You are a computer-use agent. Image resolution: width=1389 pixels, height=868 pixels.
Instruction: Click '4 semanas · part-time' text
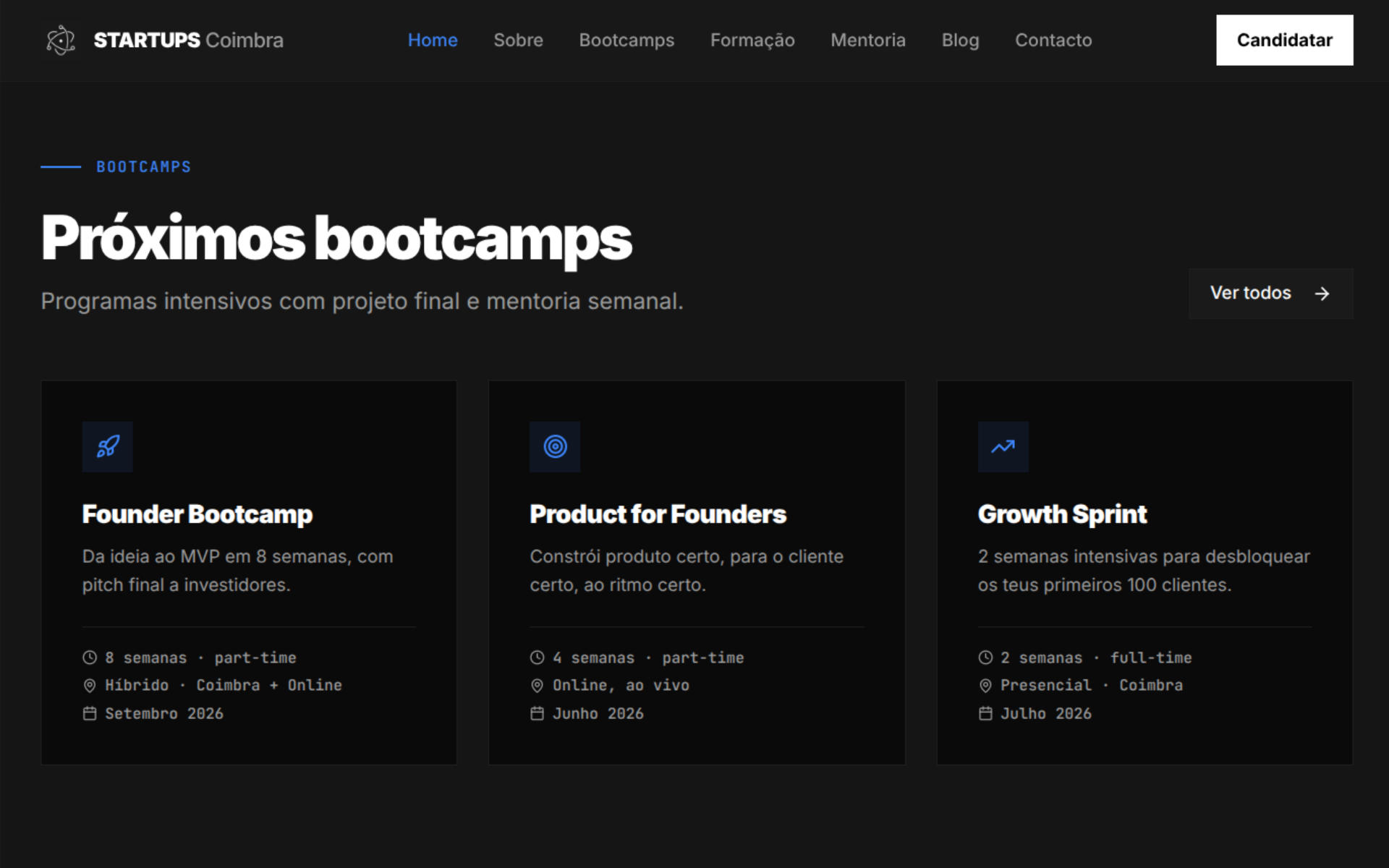point(648,658)
